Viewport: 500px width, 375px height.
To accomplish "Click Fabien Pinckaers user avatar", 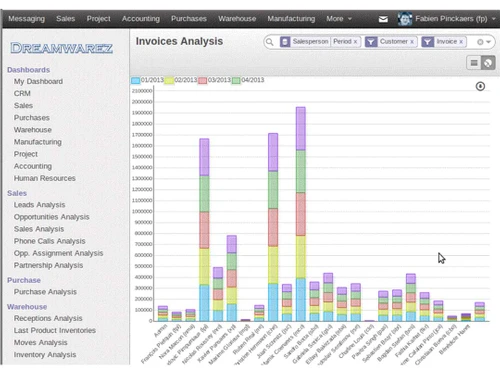I will pyautogui.click(x=405, y=19).
